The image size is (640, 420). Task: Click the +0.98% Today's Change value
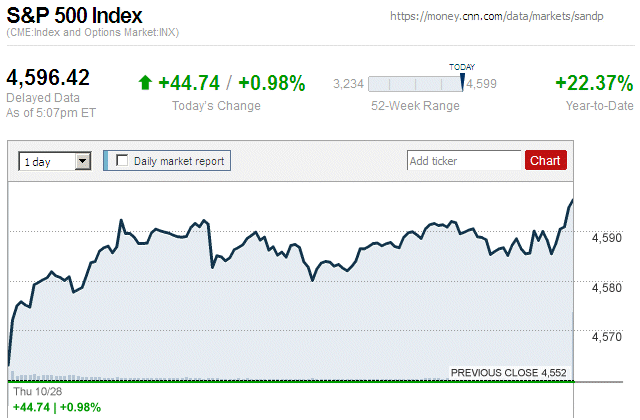point(270,83)
